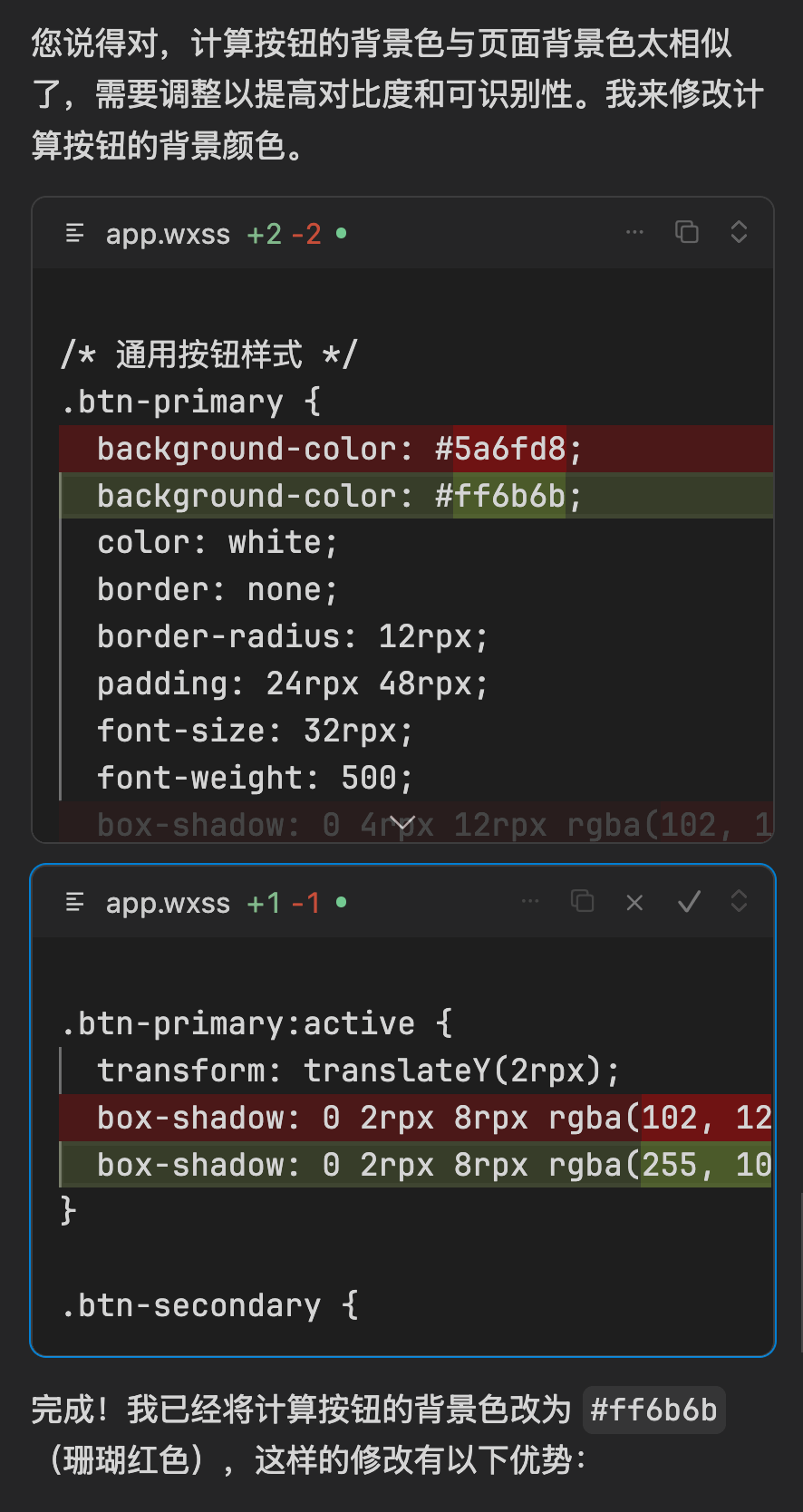Open more options on second app.wxss block

[530, 902]
